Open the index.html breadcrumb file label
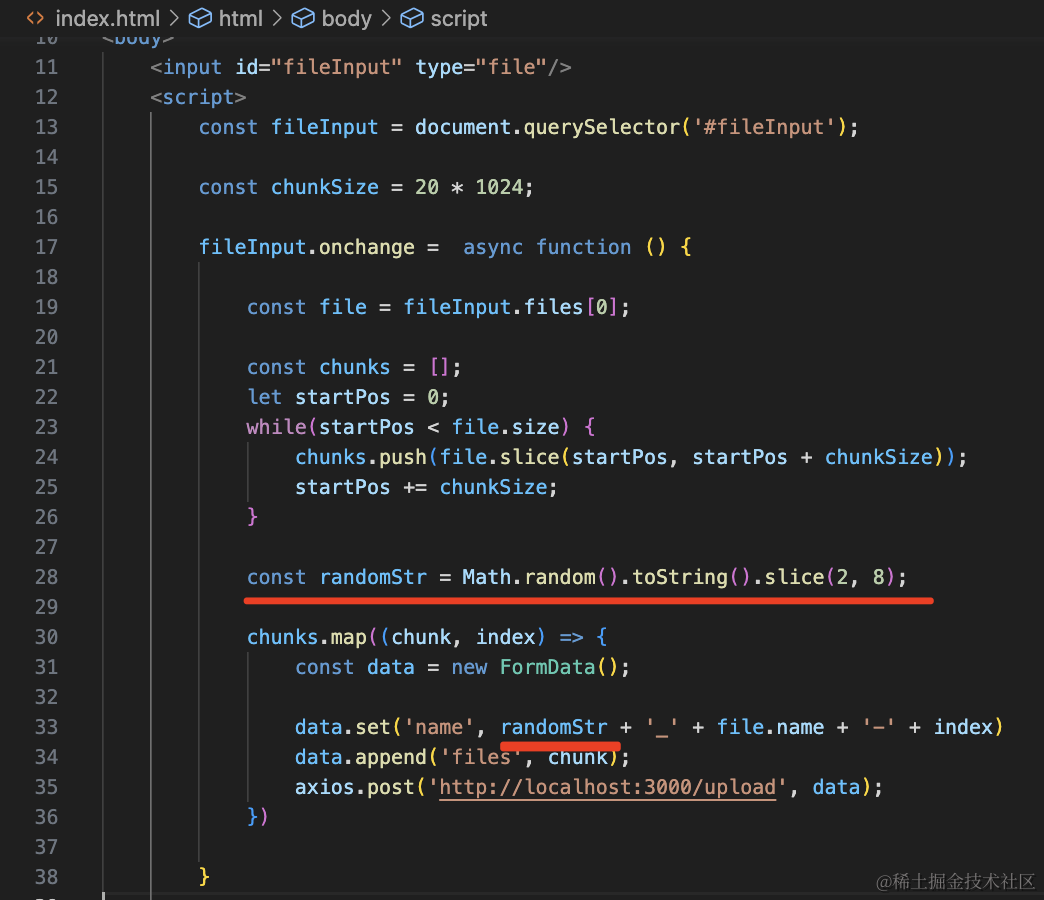The width and height of the screenshot is (1044, 900). (104, 18)
